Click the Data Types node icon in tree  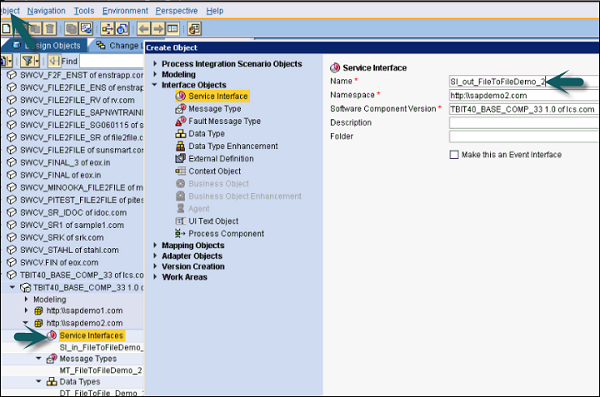[x=52, y=382]
